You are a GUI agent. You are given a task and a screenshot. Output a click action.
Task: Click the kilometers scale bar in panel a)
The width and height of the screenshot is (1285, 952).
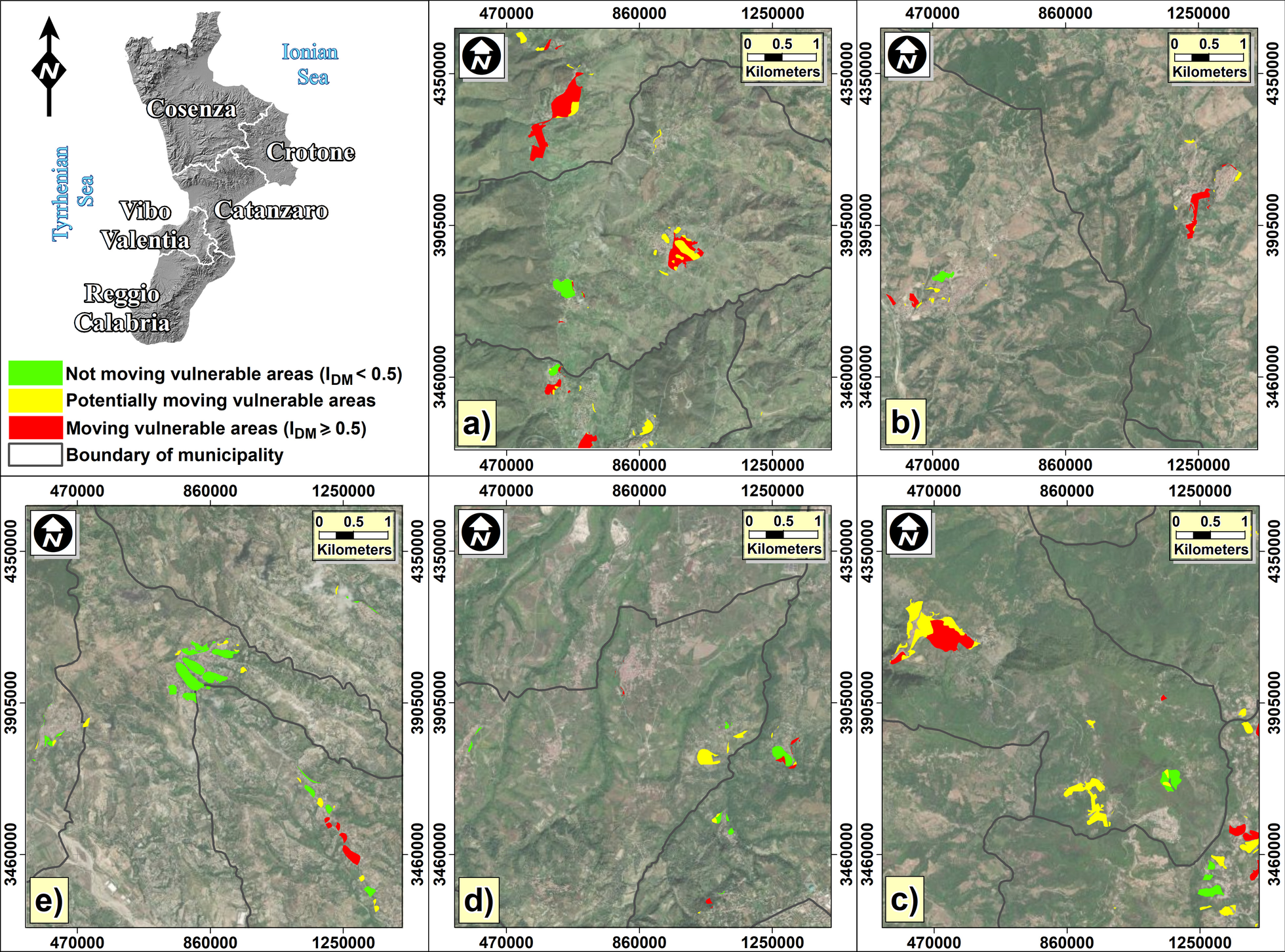[x=783, y=58]
